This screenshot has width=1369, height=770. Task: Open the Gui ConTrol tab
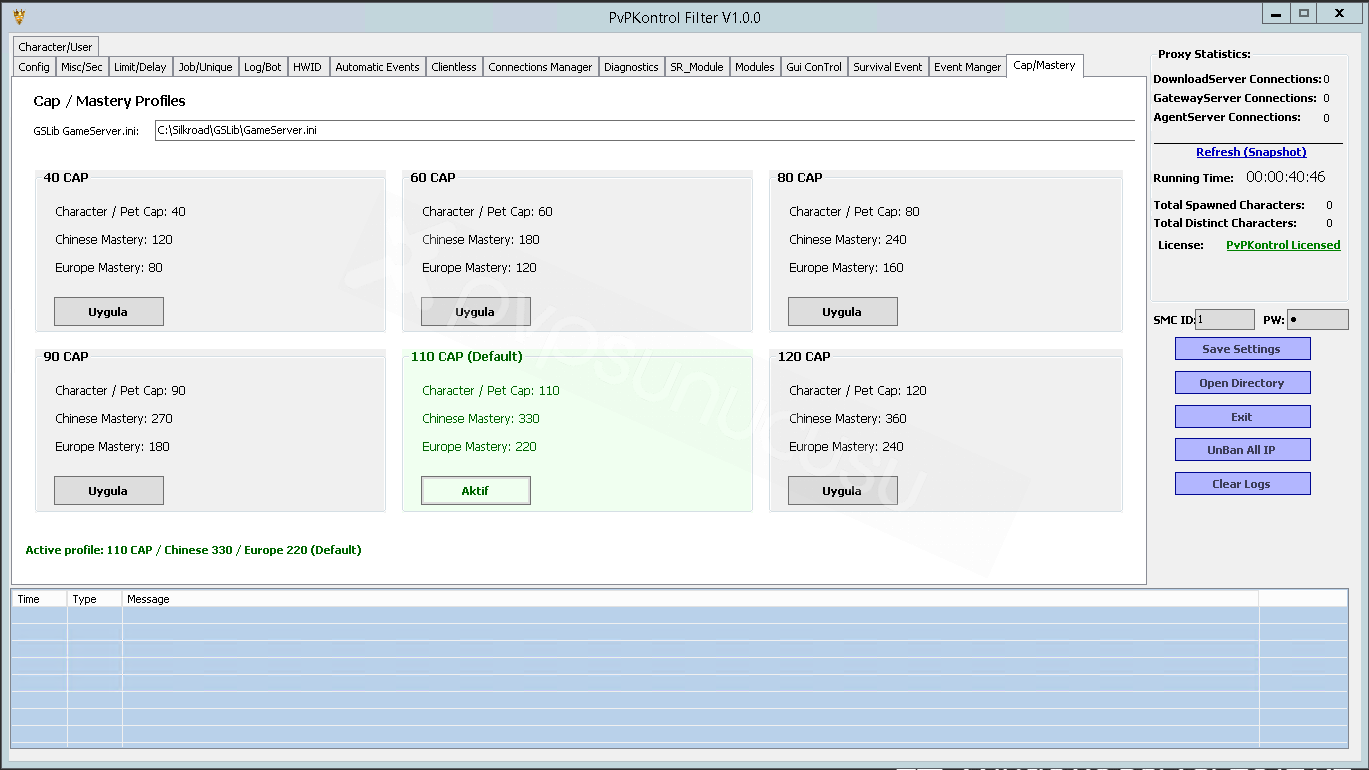(x=814, y=67)
